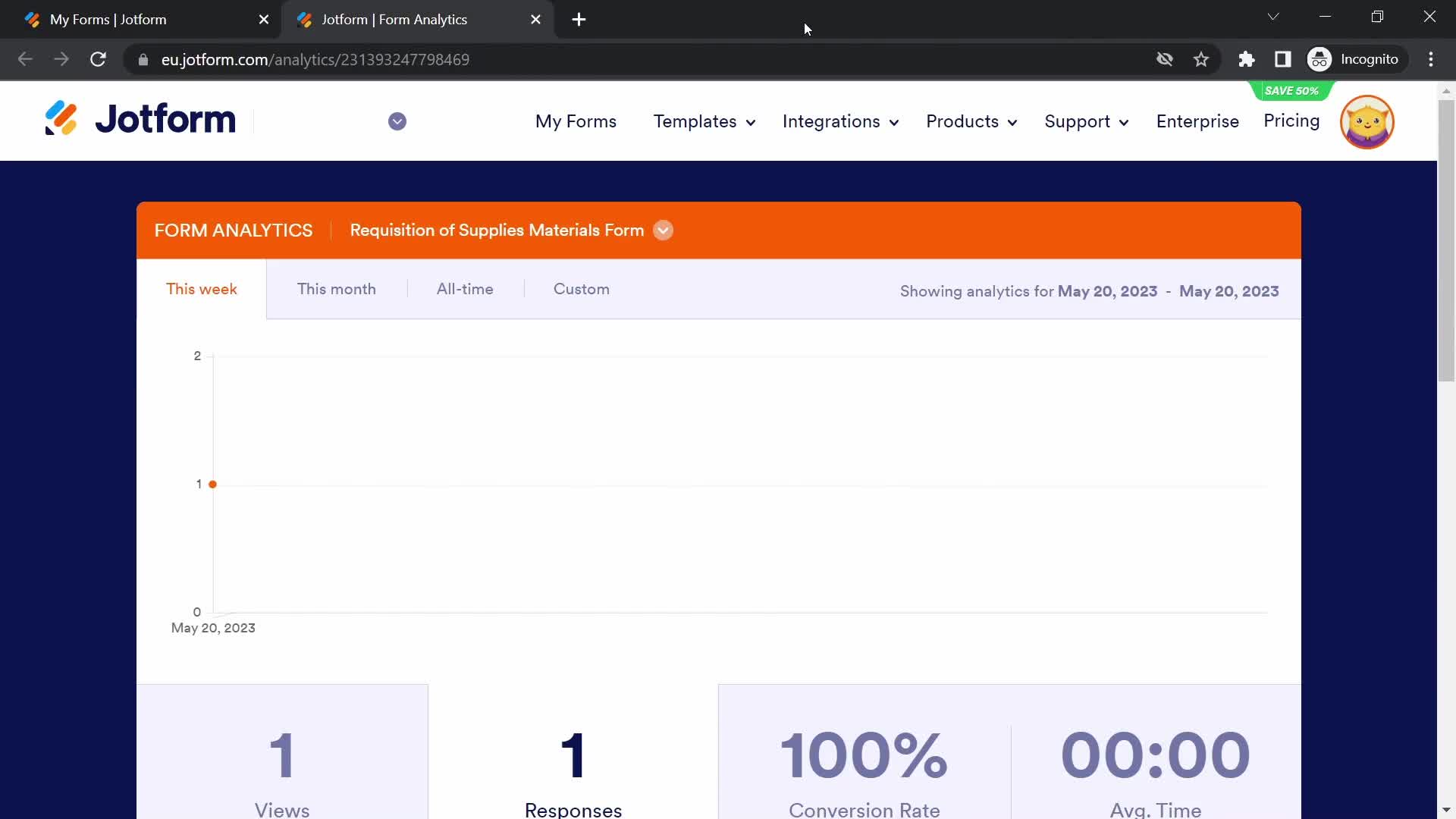Toggle the browser side panel
This screenshot has width=1456, height=819.
(1283, 59)
